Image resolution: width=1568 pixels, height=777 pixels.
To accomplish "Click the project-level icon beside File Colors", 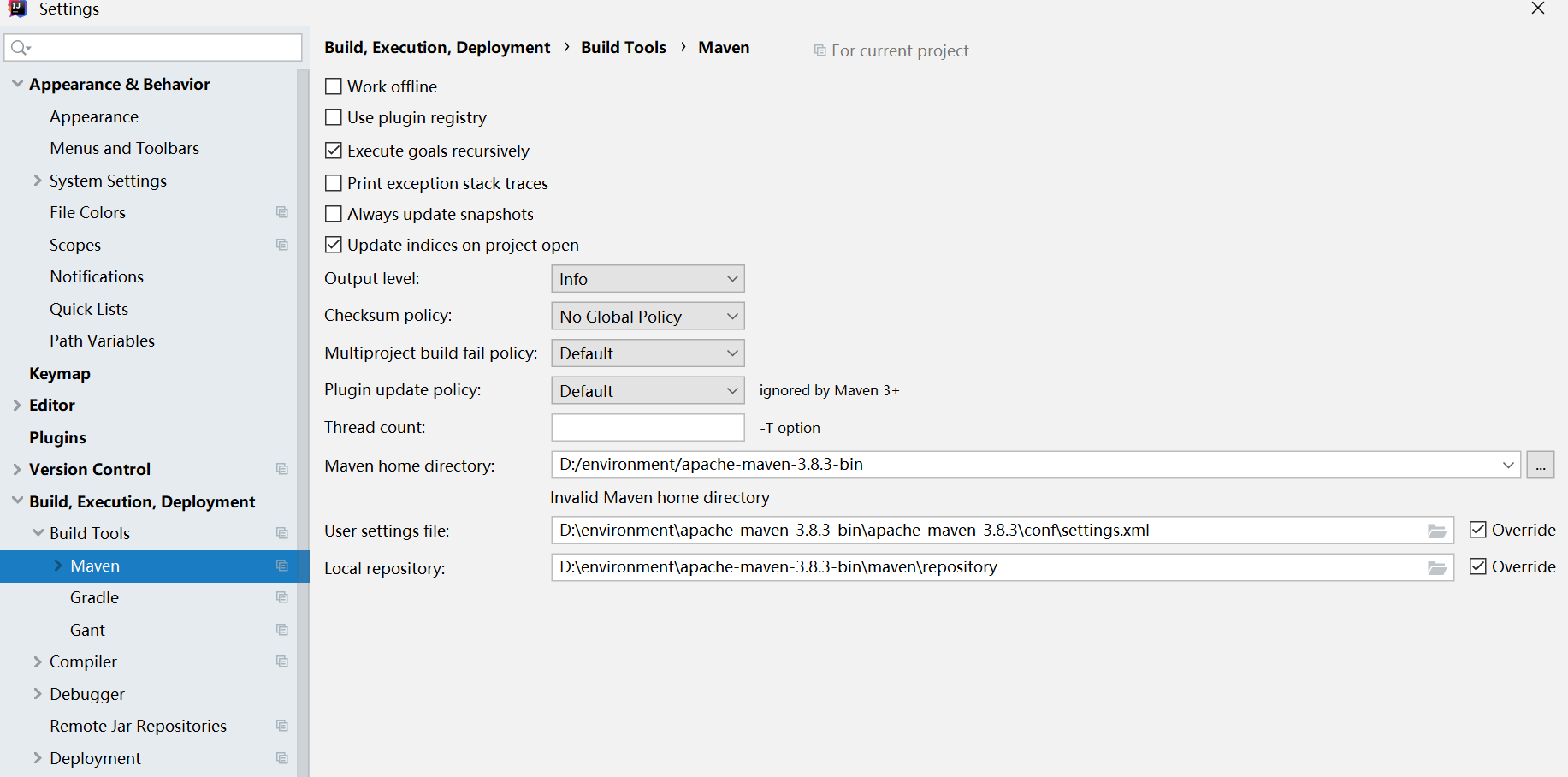I will coord(282,212).
